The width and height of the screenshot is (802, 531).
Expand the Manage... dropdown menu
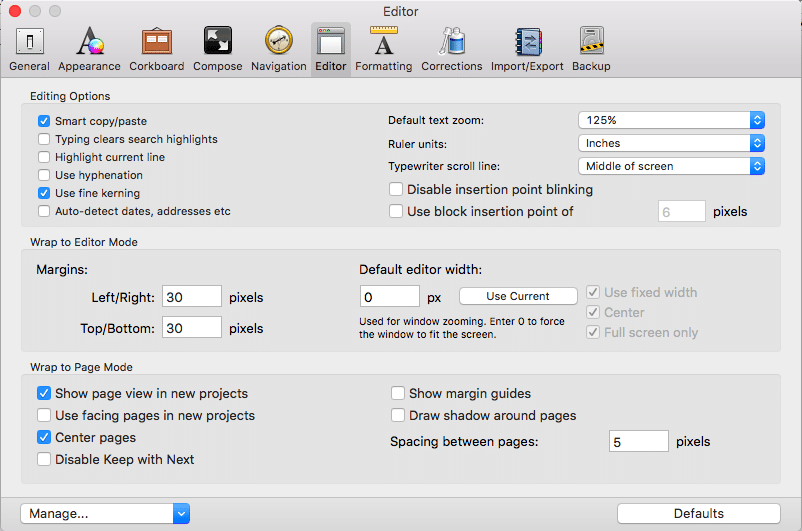coord(105,514)
